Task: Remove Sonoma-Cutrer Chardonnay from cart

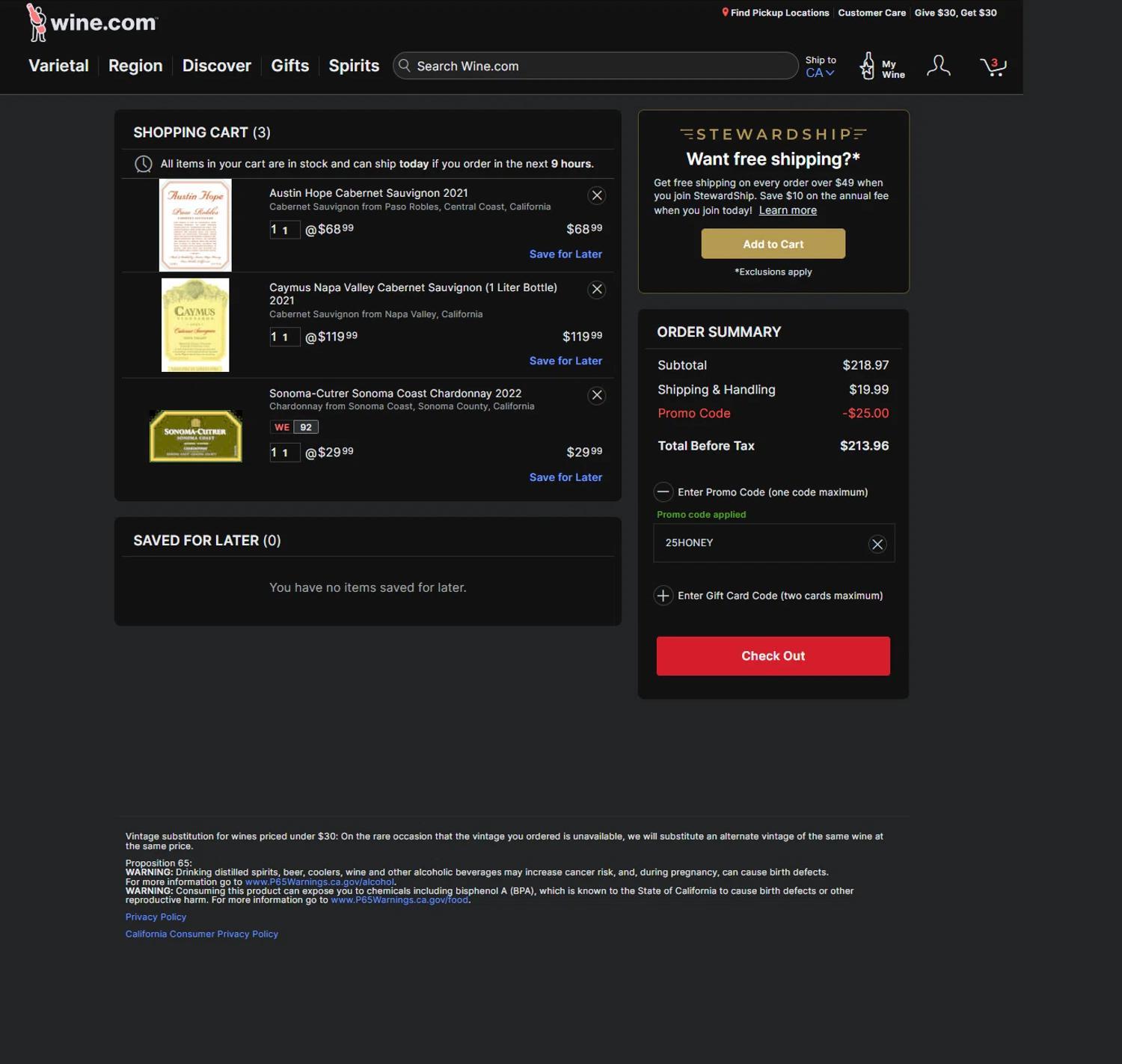Action: 596,396
